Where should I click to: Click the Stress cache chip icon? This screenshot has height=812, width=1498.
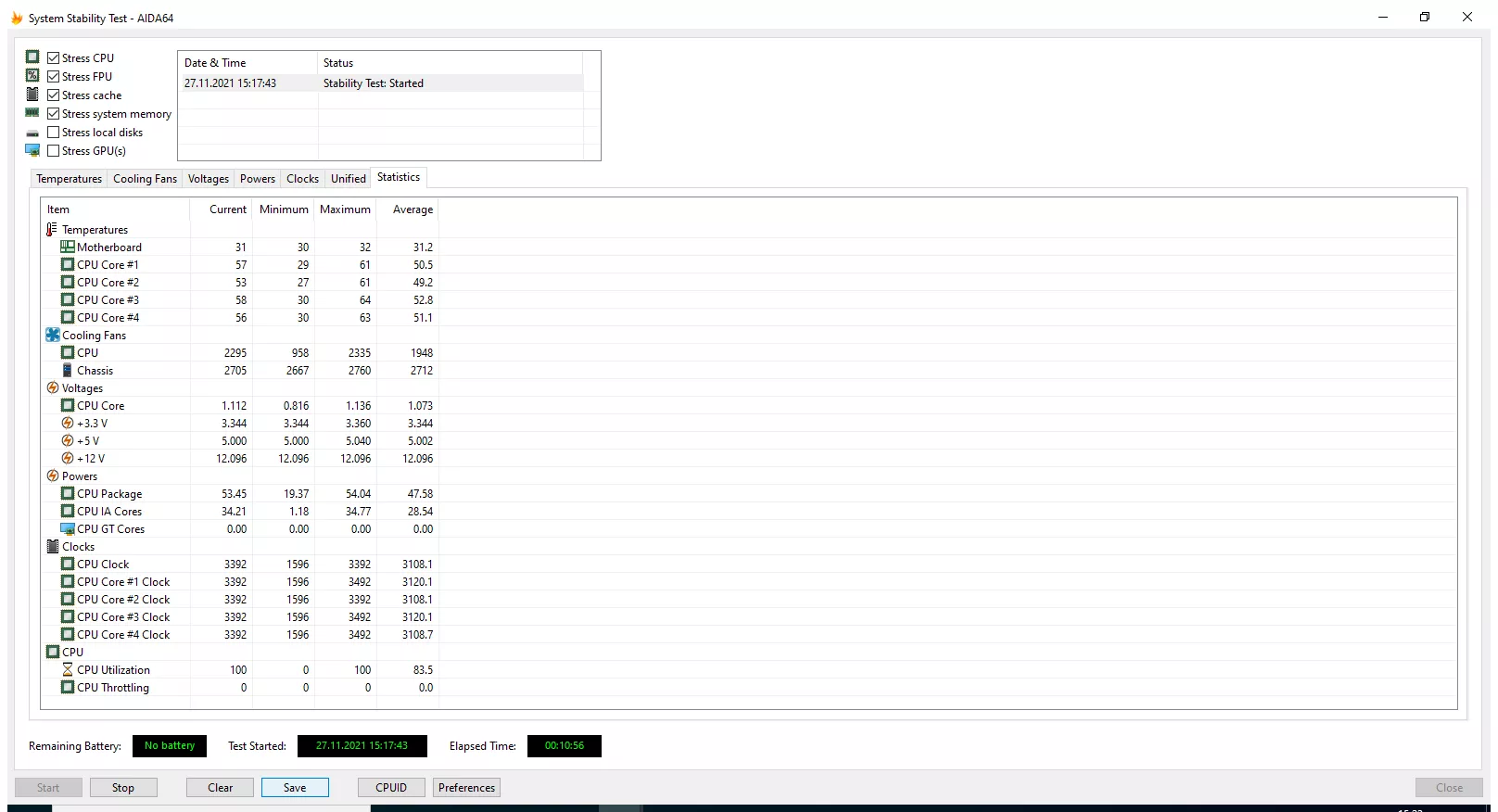point(32,95)
